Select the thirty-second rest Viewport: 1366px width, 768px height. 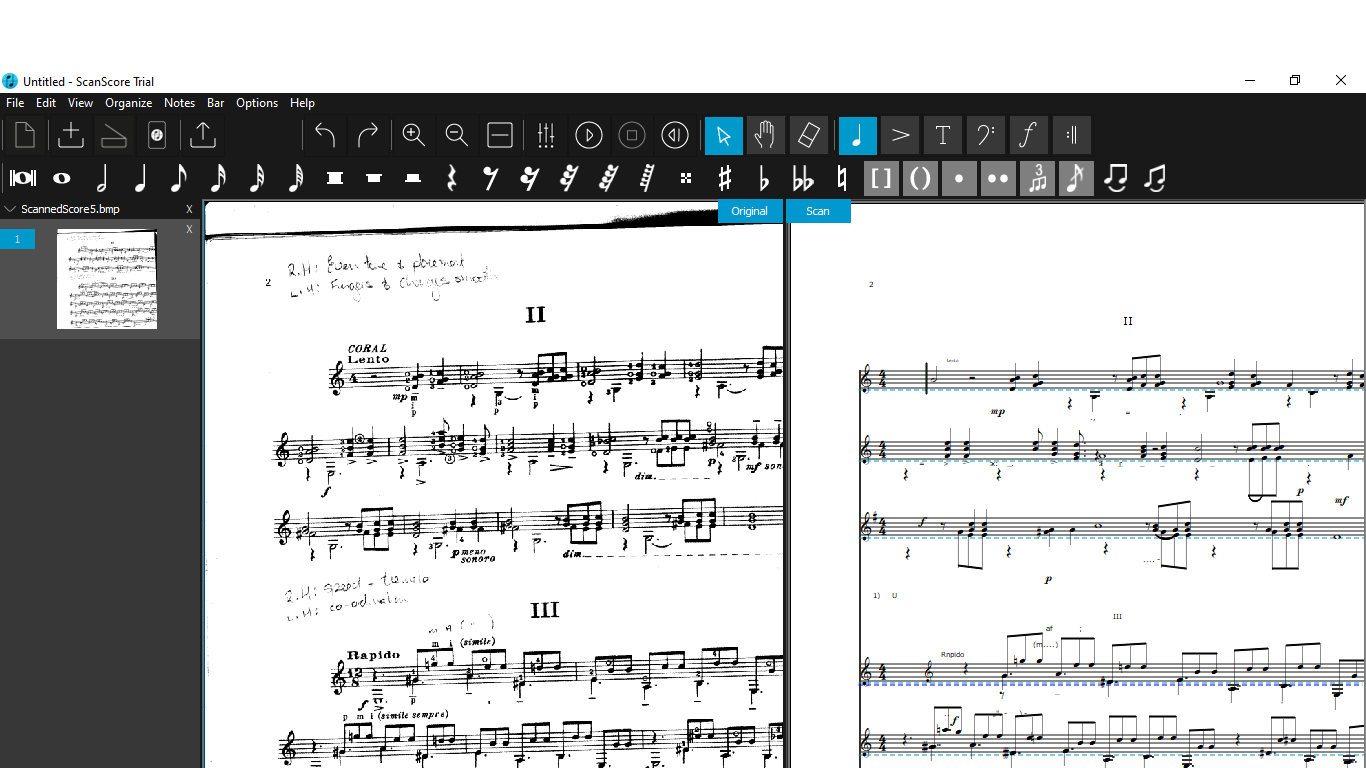pyautogui.click(x=569, y=178)
